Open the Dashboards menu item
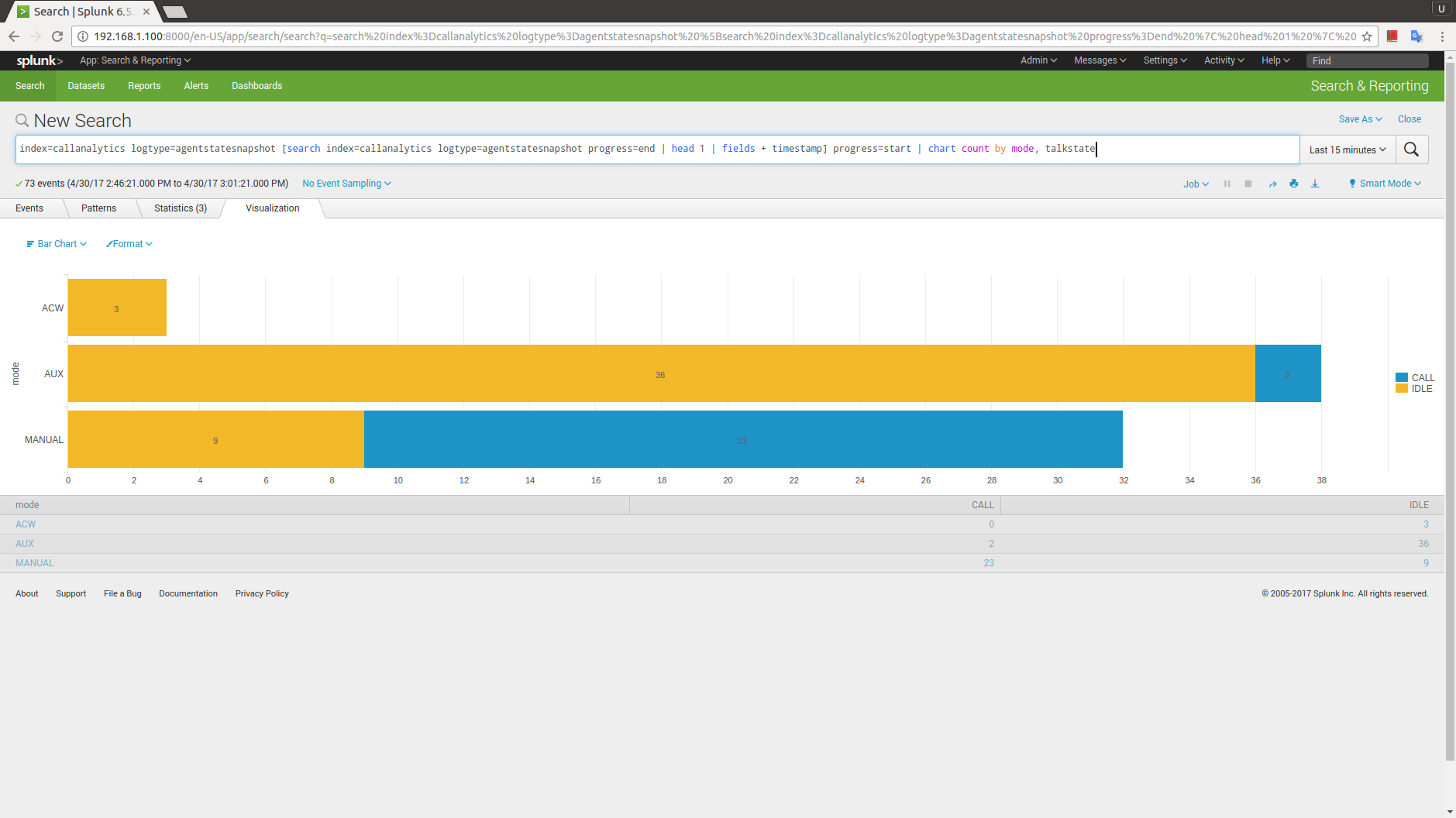The image size is (1456, 818). 256,86
